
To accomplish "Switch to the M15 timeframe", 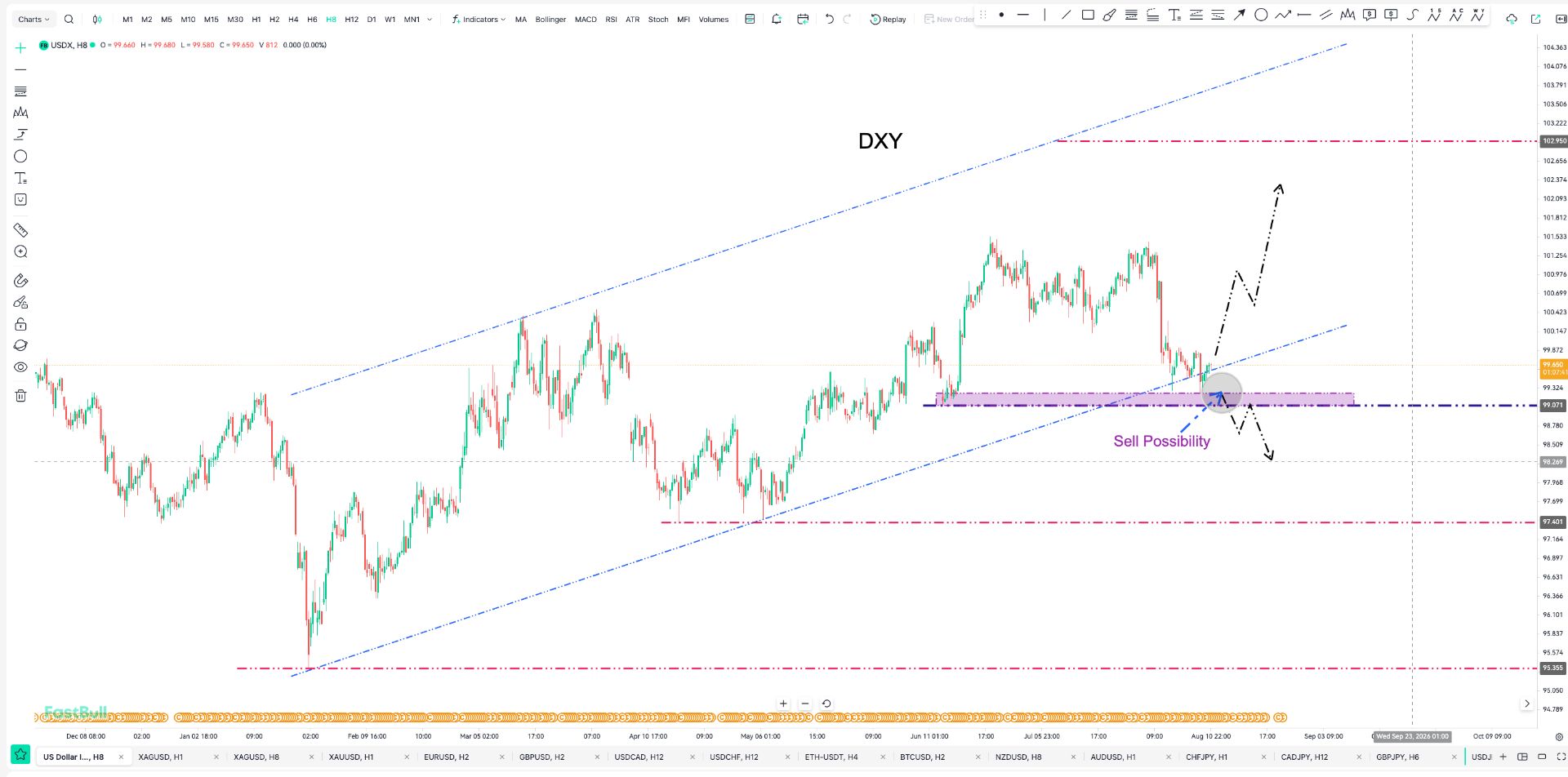I will [x=211, y=20].
